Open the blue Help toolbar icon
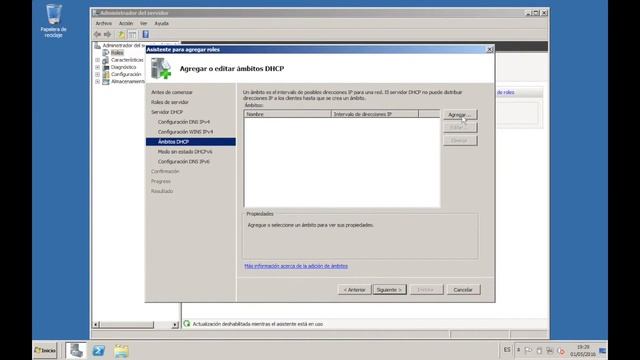The width and height of the screenshot is (640, 360). point(146,35)
